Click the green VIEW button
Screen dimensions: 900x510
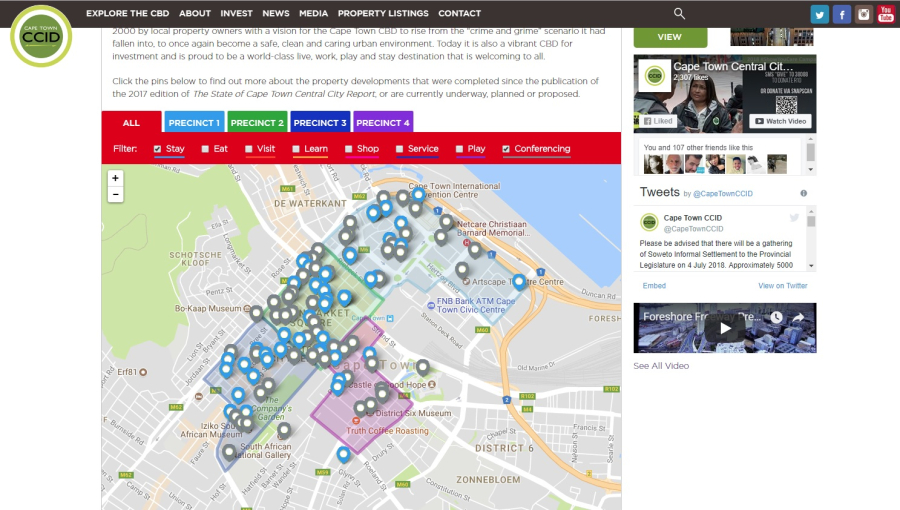tap(670, 37)
